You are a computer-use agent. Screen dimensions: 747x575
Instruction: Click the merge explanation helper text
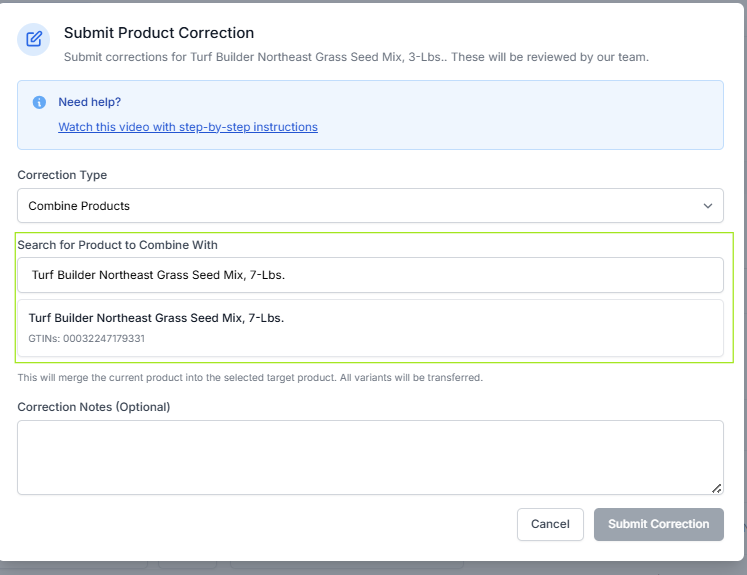point(250,378)
